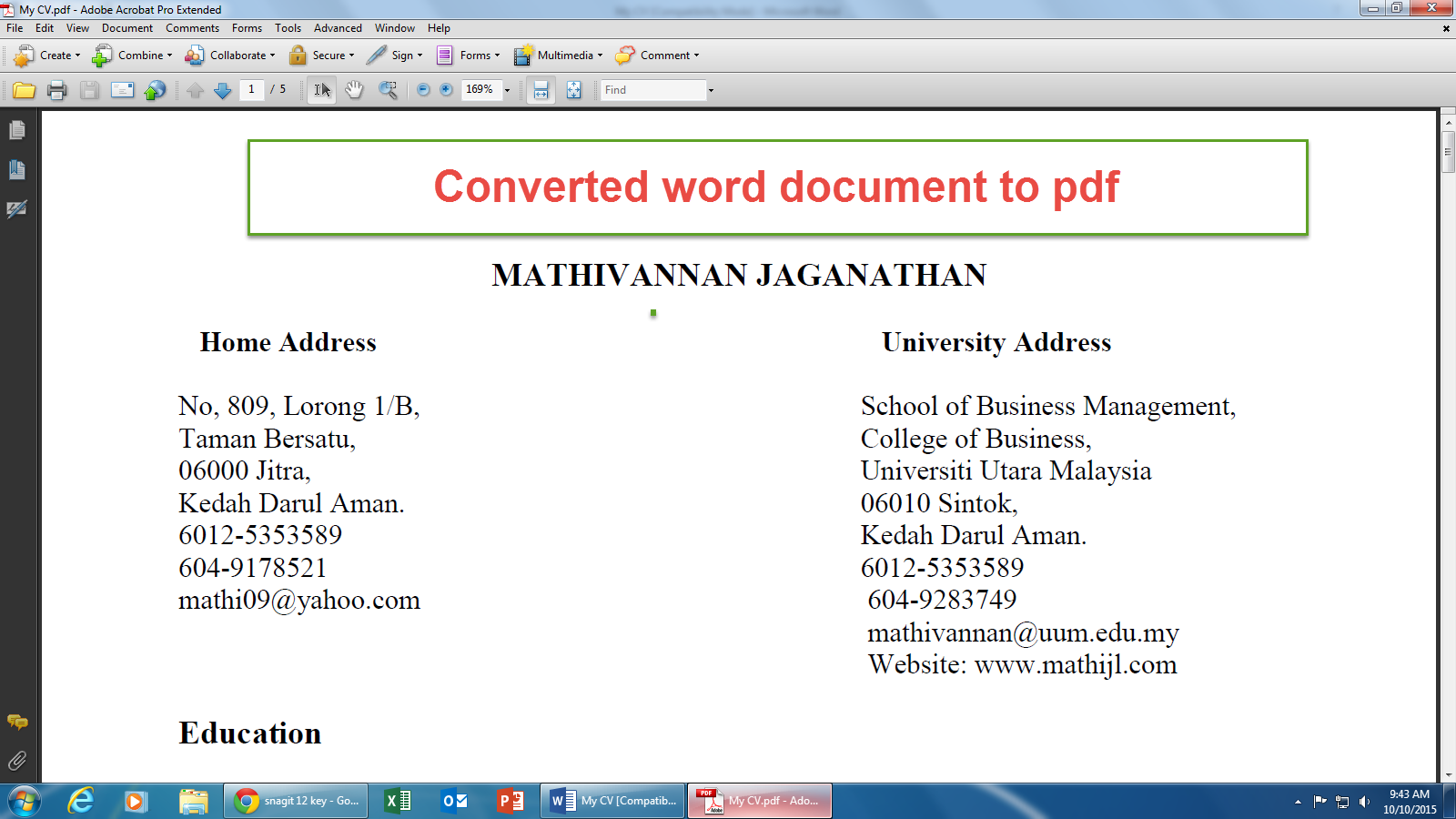This screenshot has height=819, width=1456.
Task: Open the Create menu dropdown
Action: 50,56
